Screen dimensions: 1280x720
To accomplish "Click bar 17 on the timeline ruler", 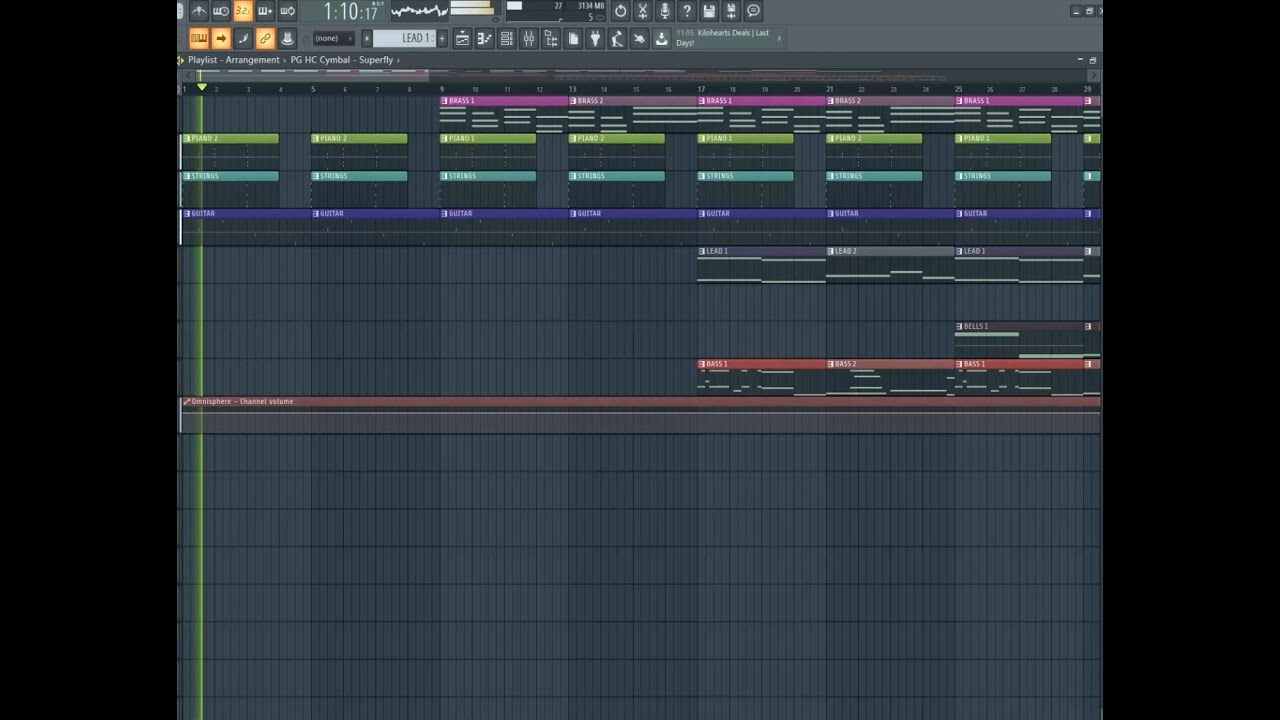I will [700, 90].
